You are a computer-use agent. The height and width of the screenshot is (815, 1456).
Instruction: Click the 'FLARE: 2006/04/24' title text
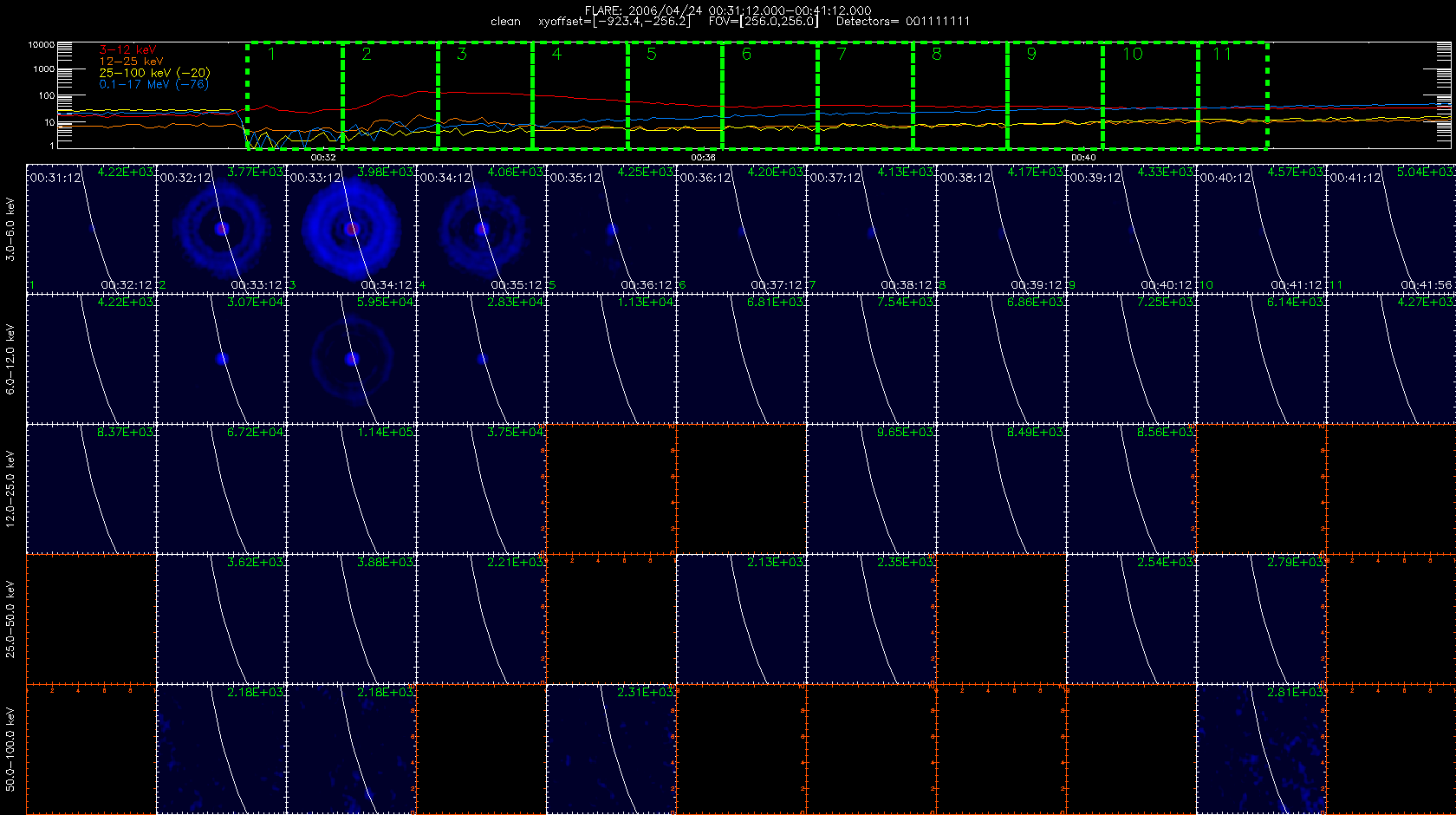[x=643, y=10]
